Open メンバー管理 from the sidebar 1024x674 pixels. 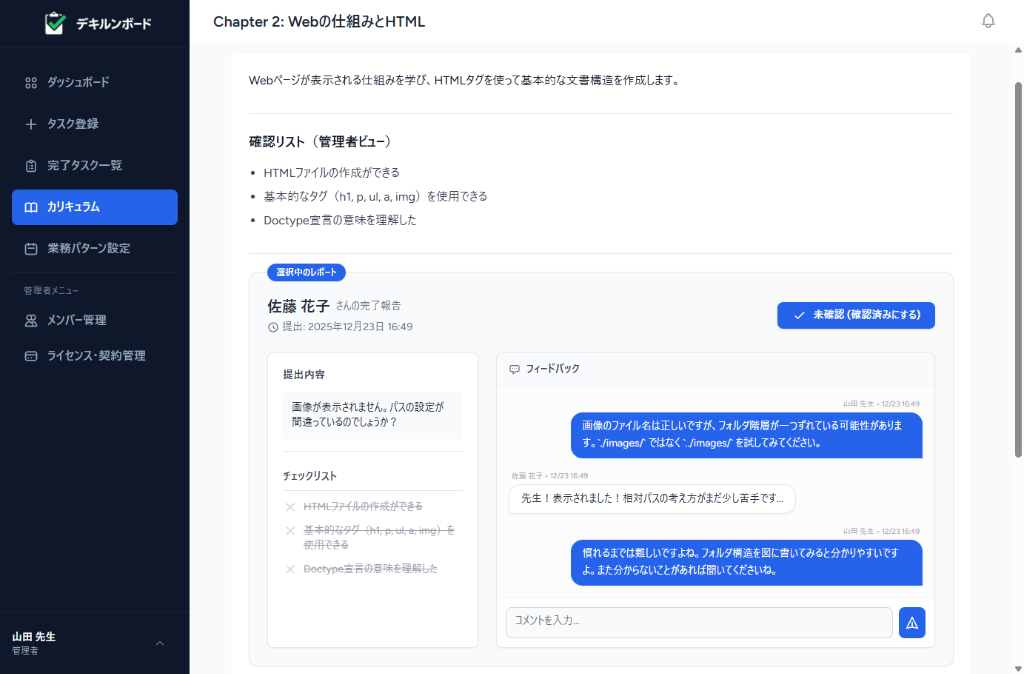tap(94, 320)
